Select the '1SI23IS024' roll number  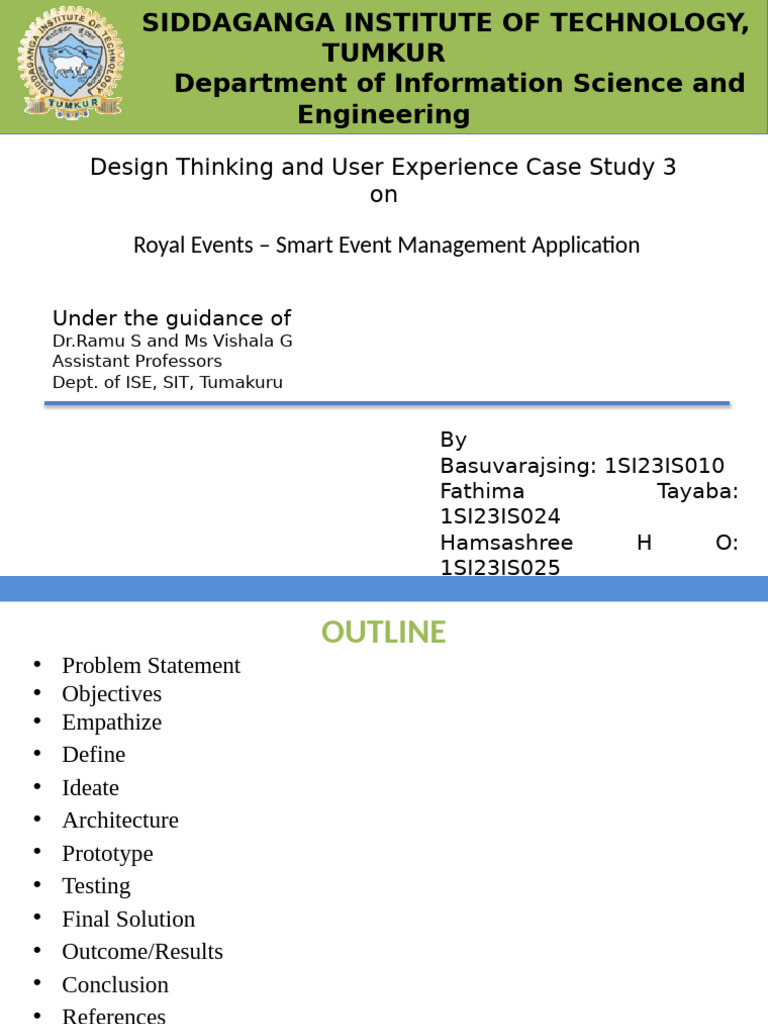500,517
